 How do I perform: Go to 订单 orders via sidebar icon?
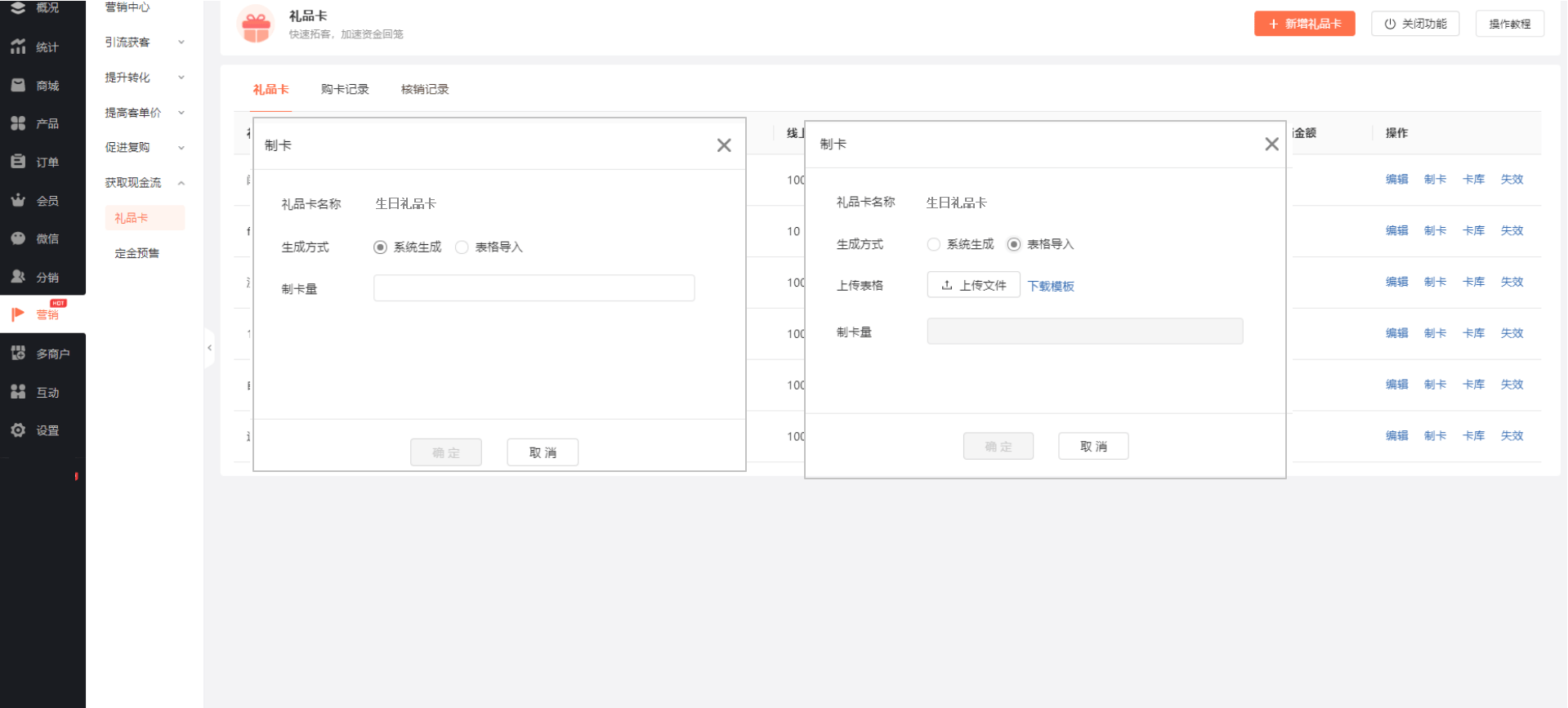(18, 162)
